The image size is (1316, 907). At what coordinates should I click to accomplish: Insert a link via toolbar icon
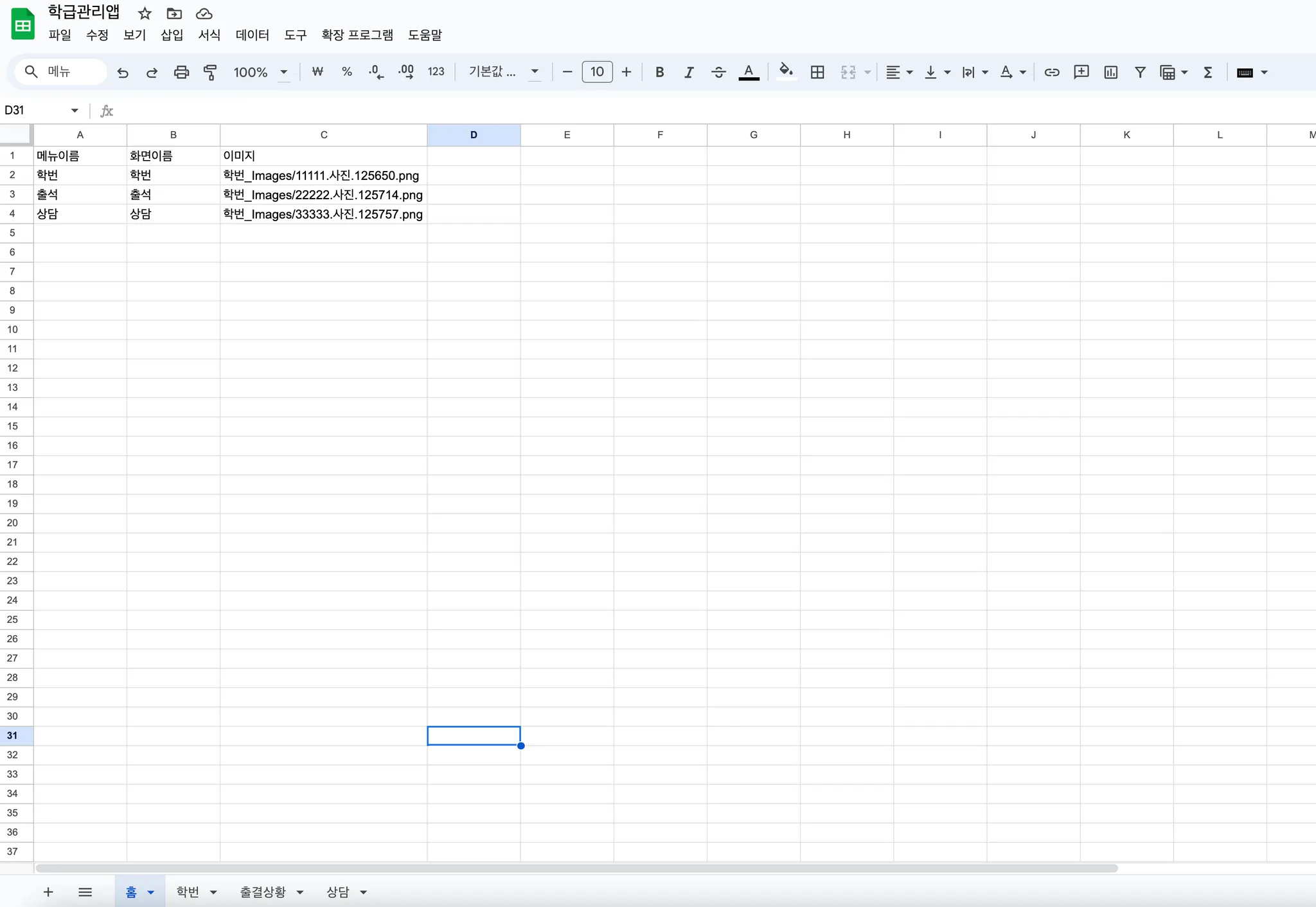pos(1051,72)
